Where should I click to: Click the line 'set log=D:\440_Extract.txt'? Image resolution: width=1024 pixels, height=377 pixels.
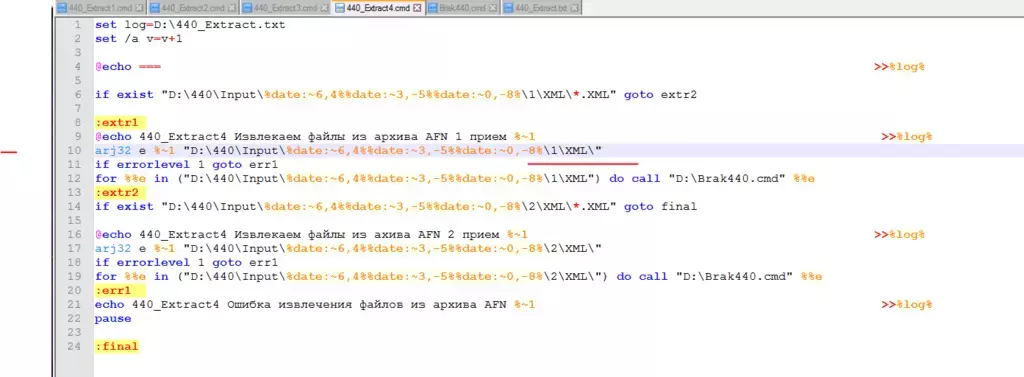click(x=190, y=25)
